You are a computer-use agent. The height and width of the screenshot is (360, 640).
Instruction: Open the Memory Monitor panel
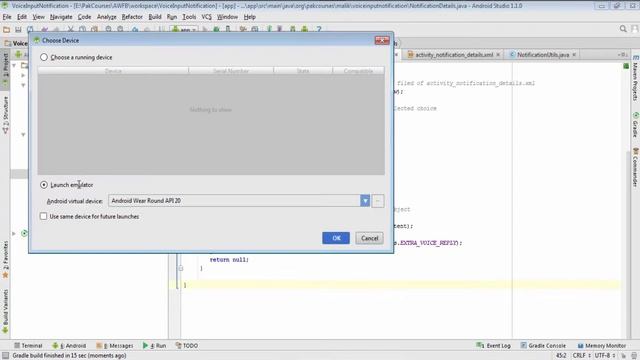pyautogui.click(x=602, y=345)
